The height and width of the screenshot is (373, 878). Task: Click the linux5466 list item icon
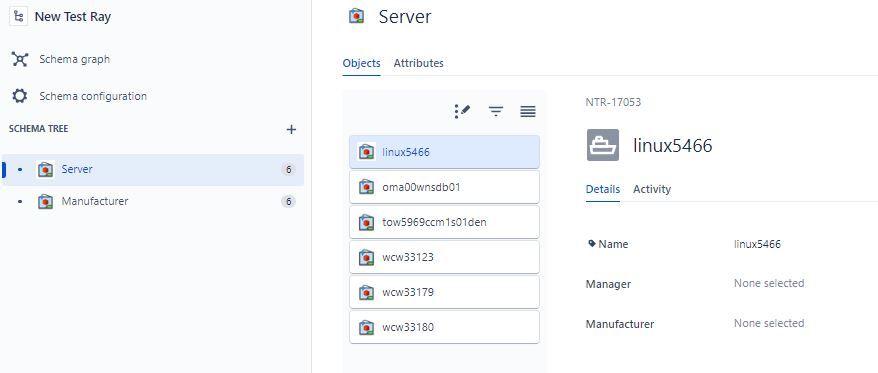(x=366, y=152)
